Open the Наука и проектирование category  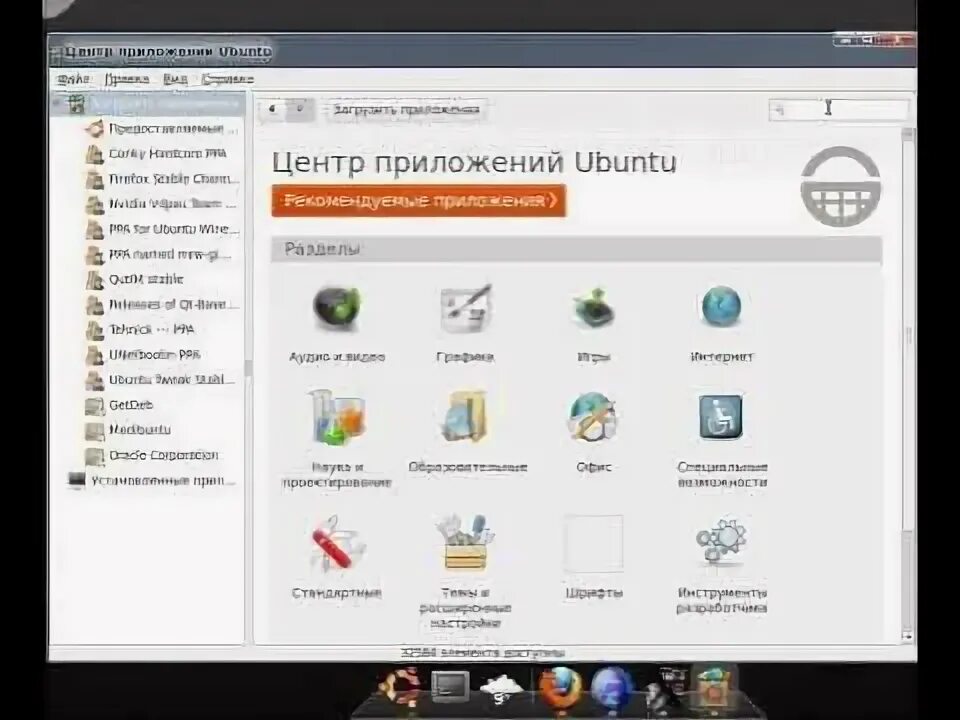(x=337, y=438)
